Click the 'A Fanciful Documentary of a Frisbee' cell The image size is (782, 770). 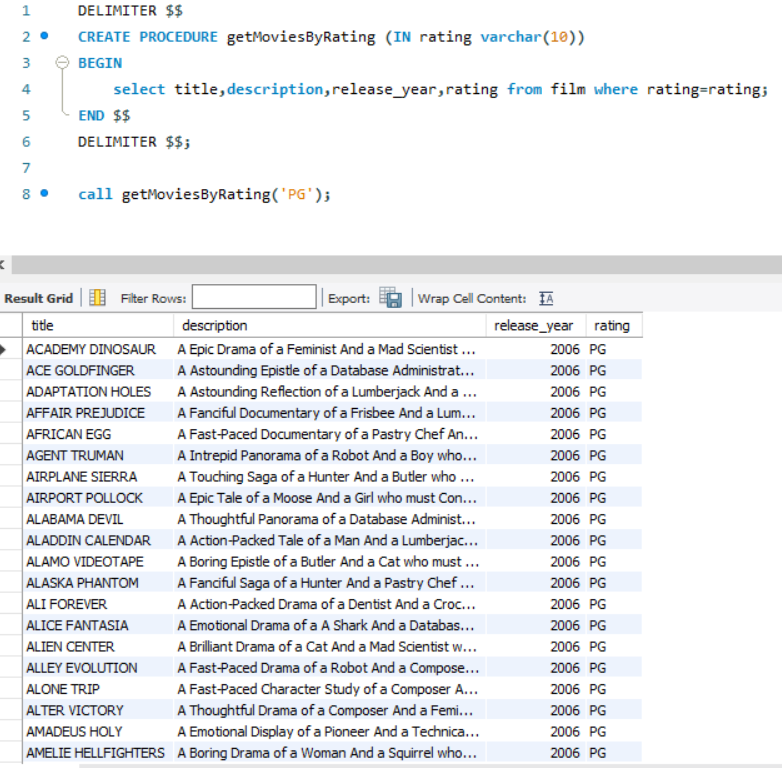[x=330, y=413]
